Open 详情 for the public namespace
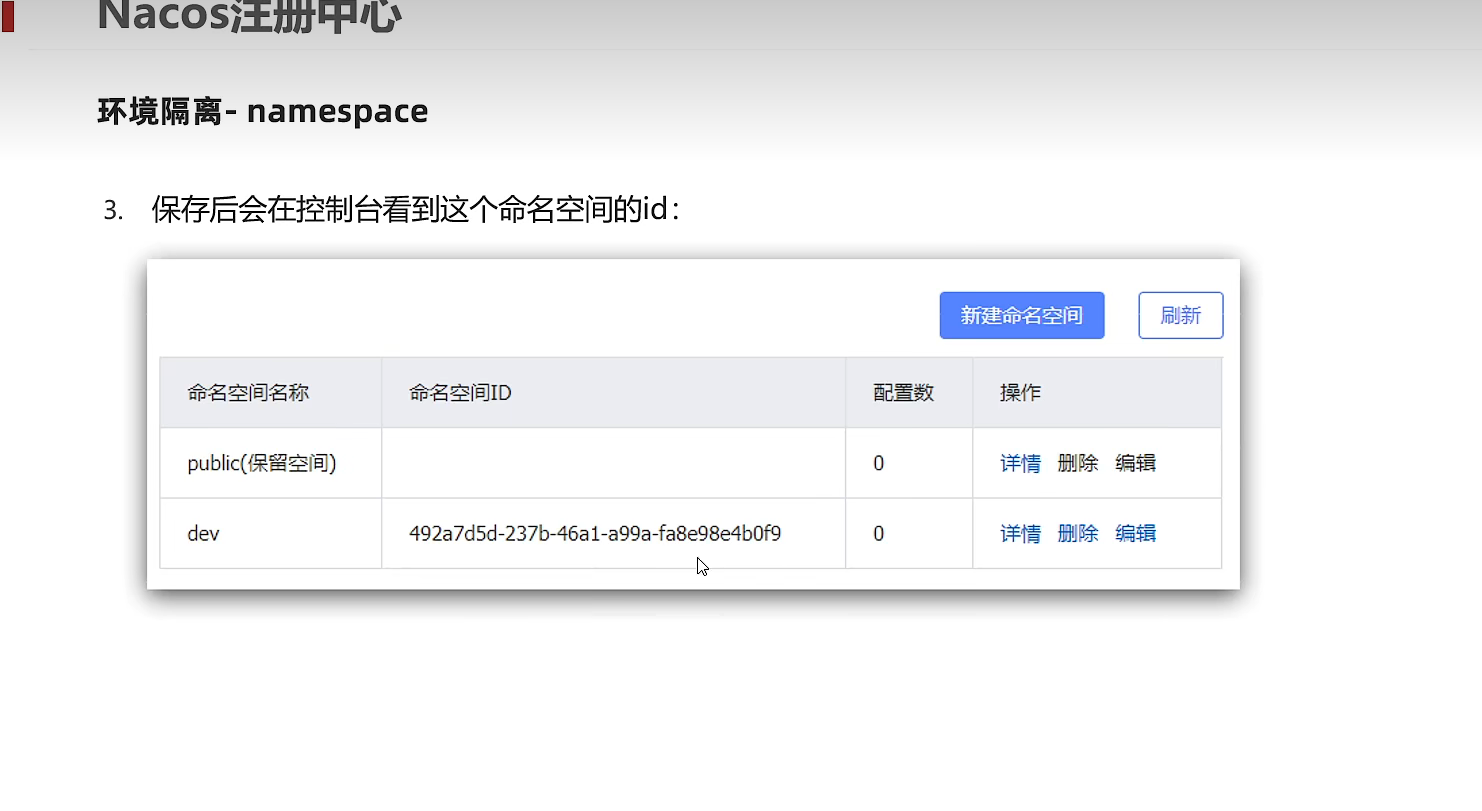The height and width of the screenshot is (811, 1482). pyautogui.click(x=1020, y=463)
